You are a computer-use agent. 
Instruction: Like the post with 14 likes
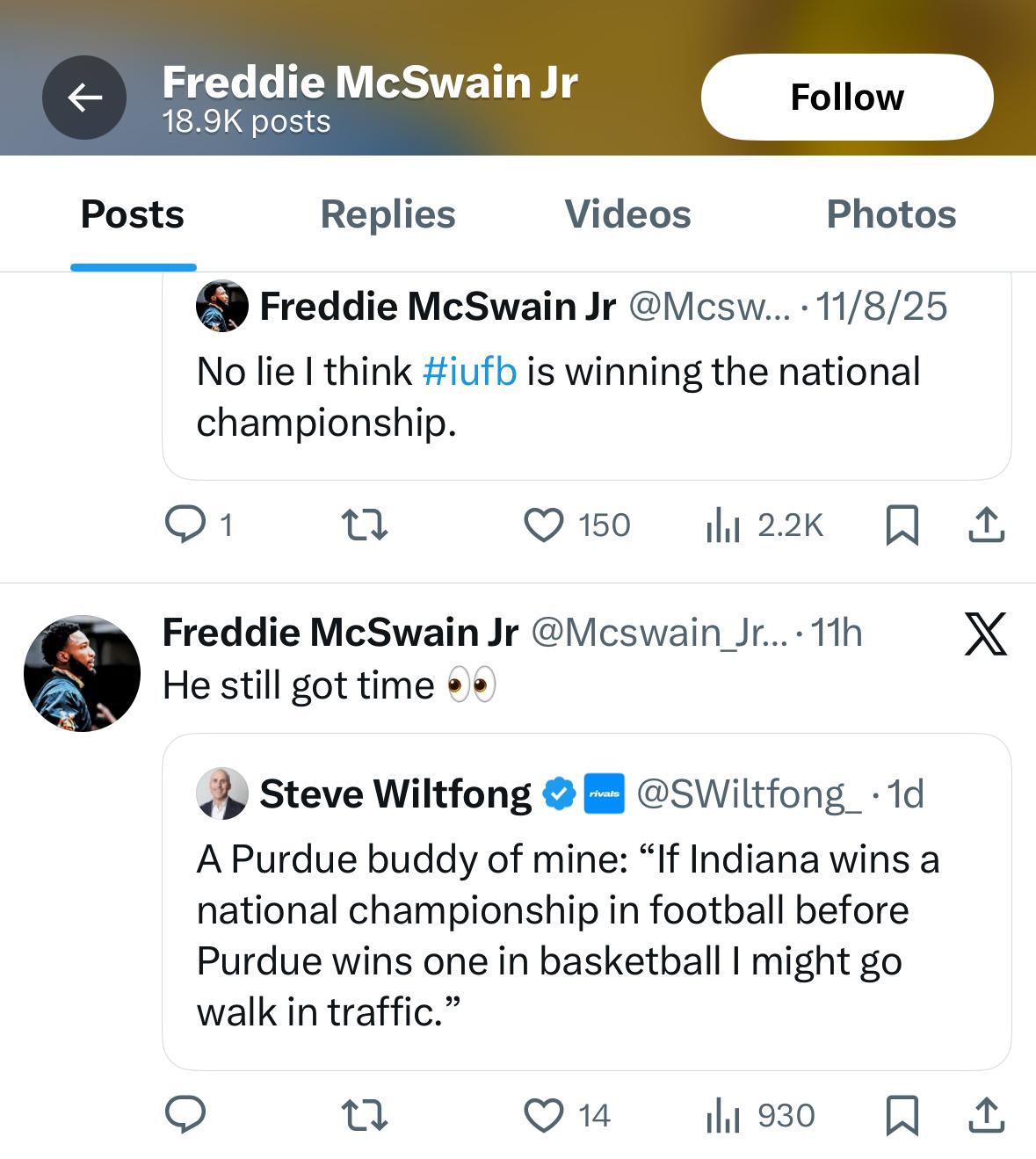click(x=544, y=1115)
